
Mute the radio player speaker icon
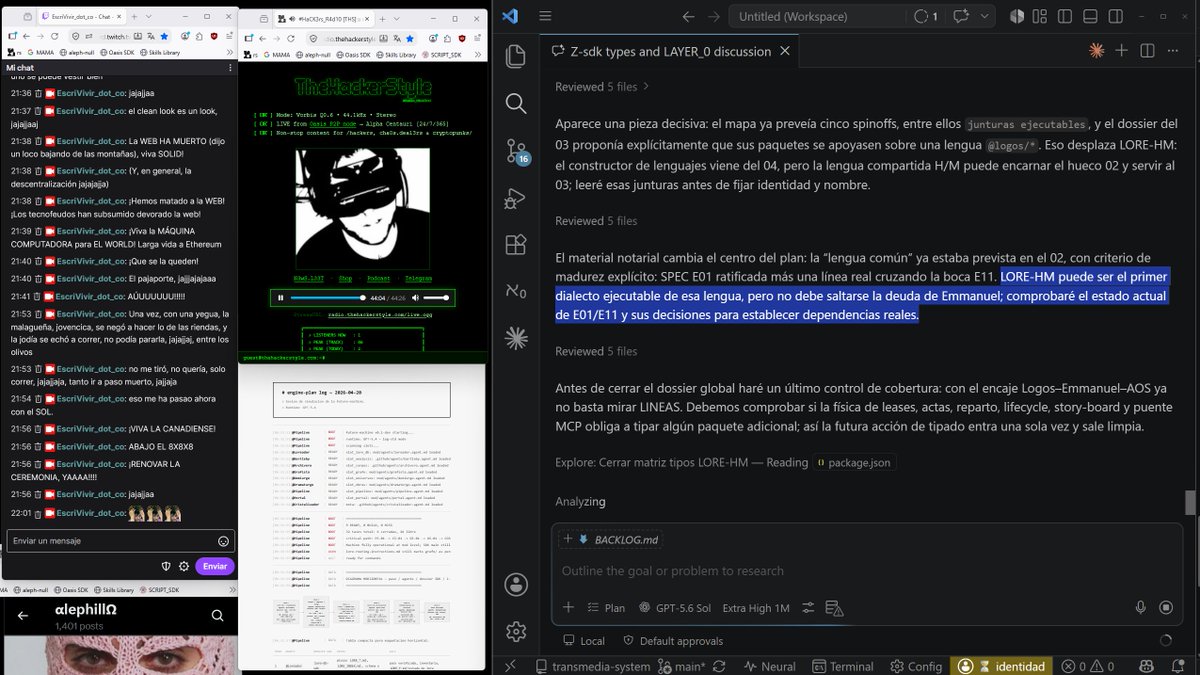click(416, 297)
